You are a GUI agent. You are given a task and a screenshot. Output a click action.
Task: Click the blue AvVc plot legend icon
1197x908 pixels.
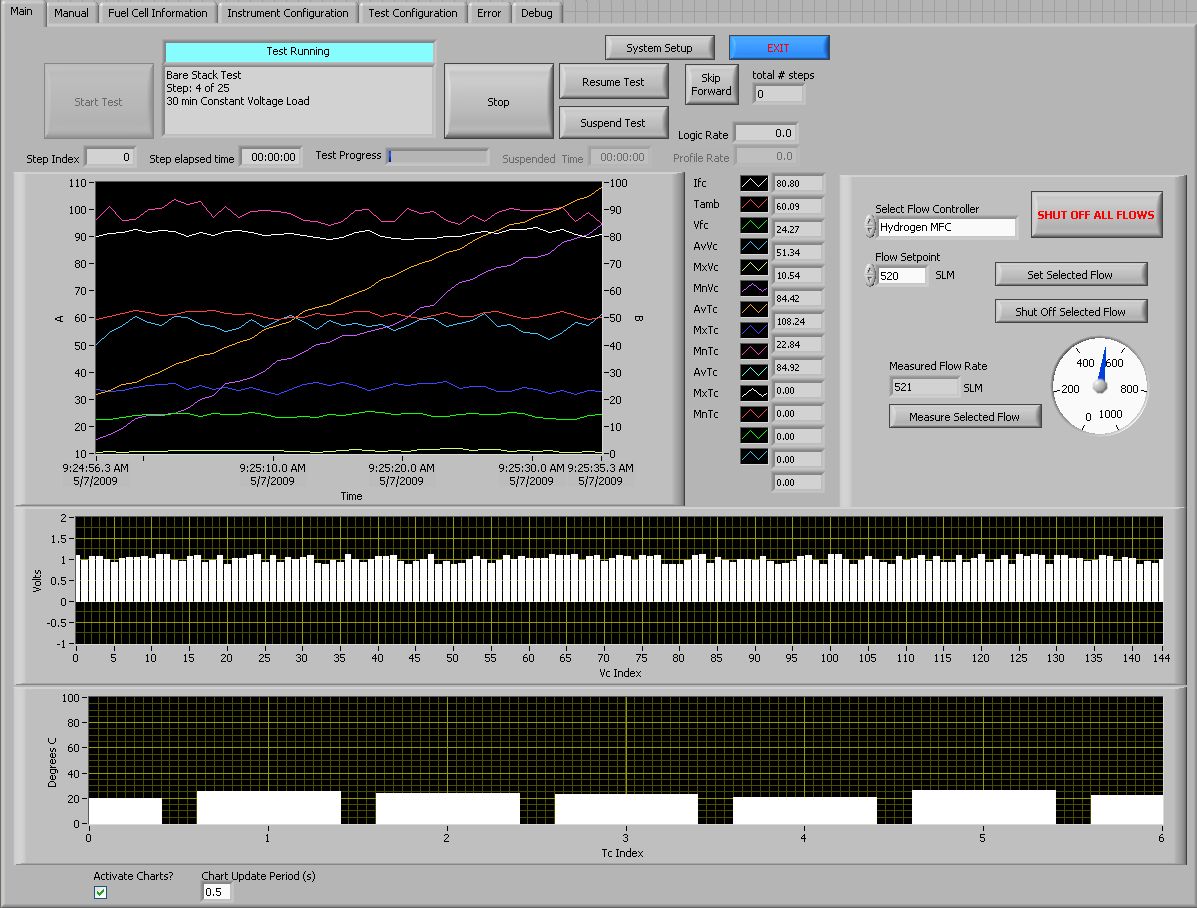click(x=753, y=246)
